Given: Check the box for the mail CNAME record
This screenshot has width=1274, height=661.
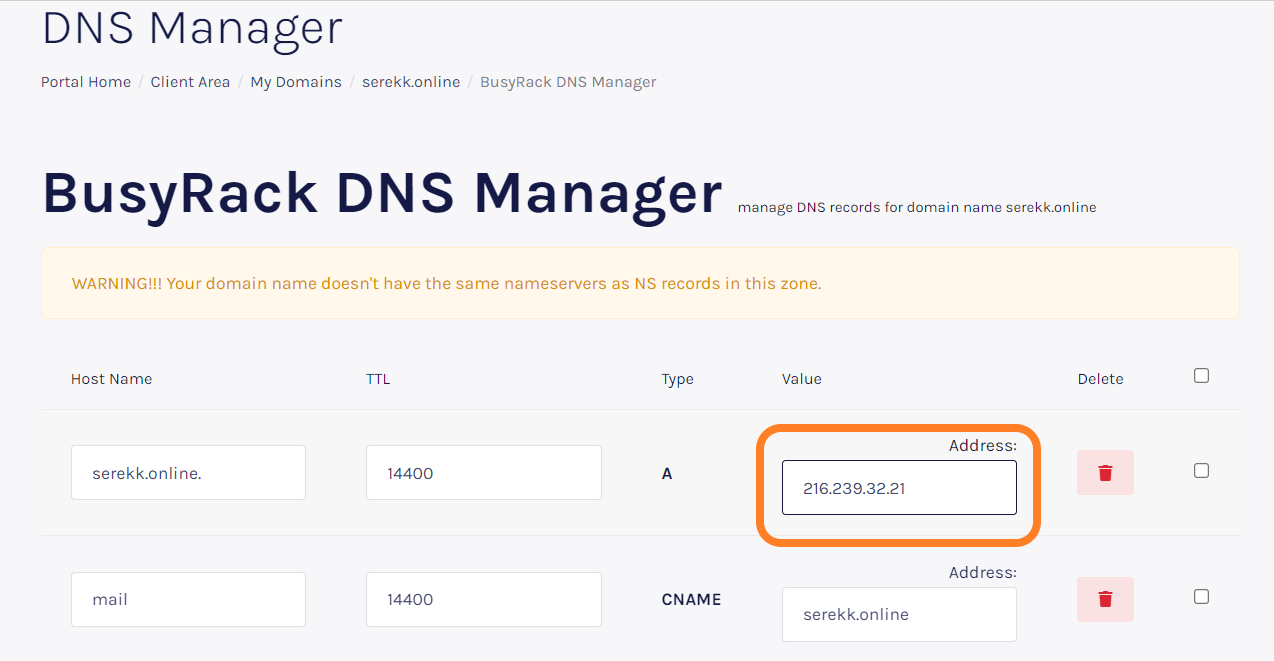Looking at the screenshot, I should (1202, 596).
